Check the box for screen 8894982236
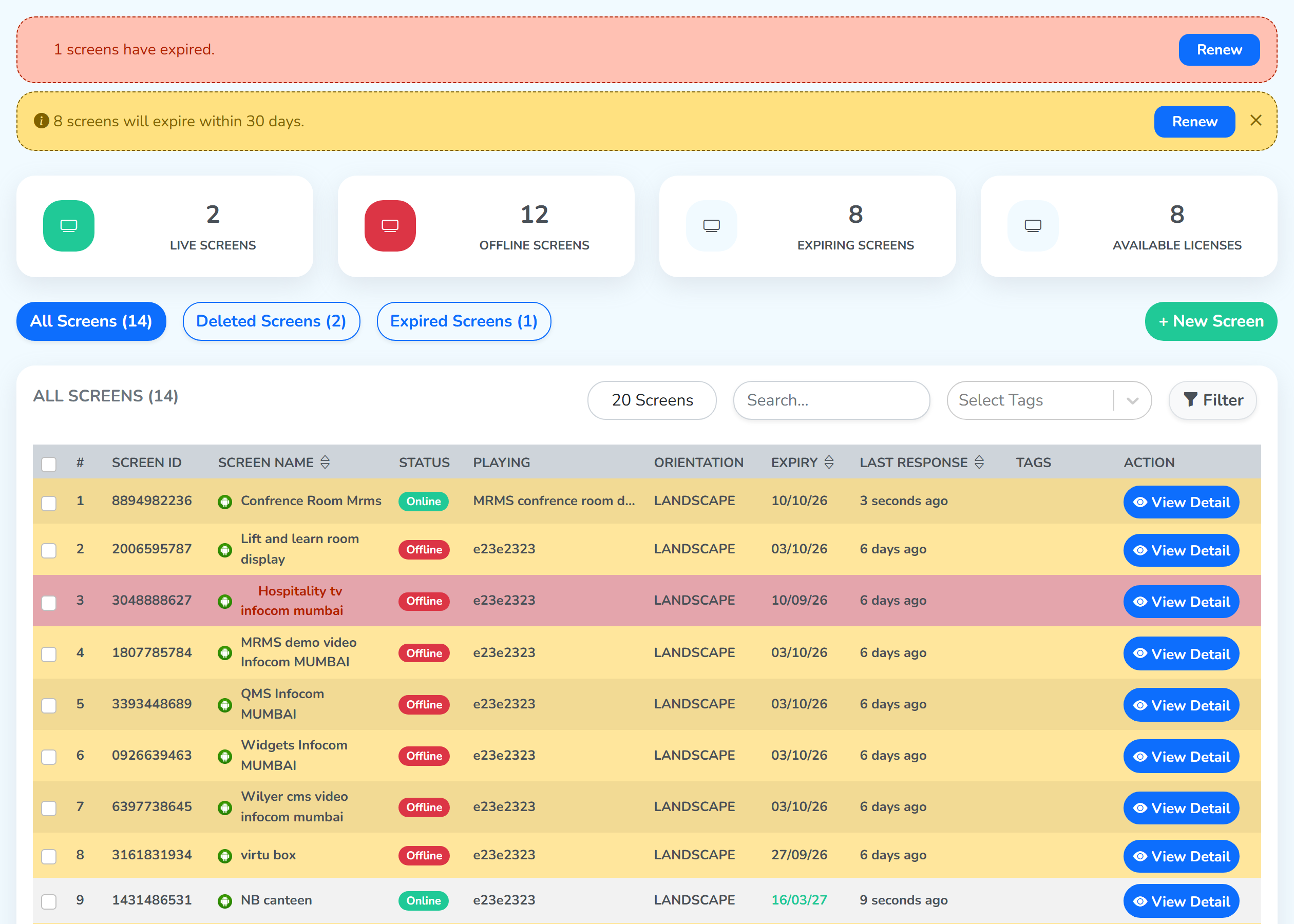 49,503
